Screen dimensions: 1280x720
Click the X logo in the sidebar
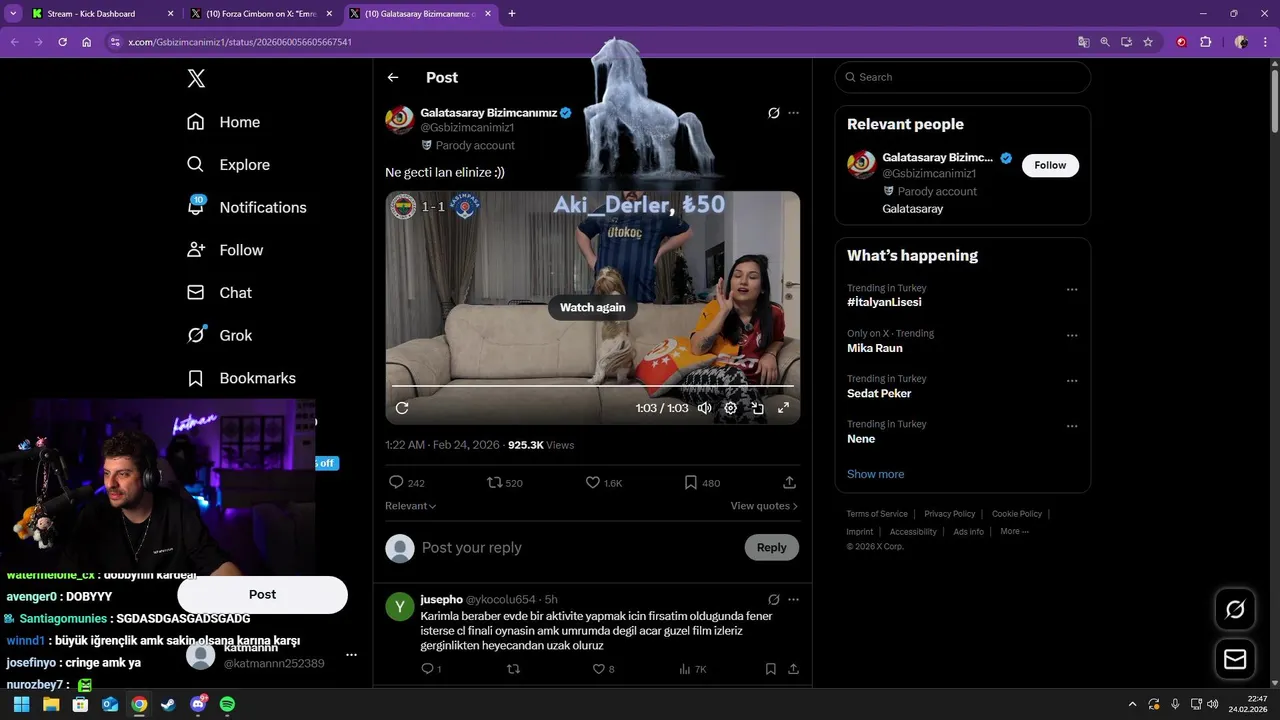pyautogui.click(x=196, y=79)
